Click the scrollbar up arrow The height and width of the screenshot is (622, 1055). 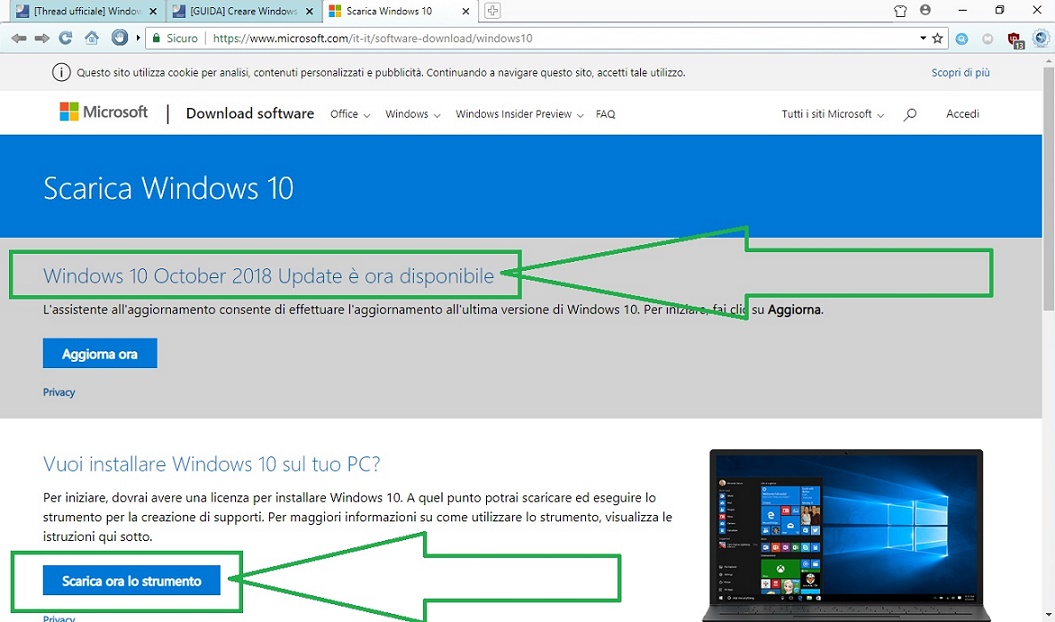[x=1049, y=60]
